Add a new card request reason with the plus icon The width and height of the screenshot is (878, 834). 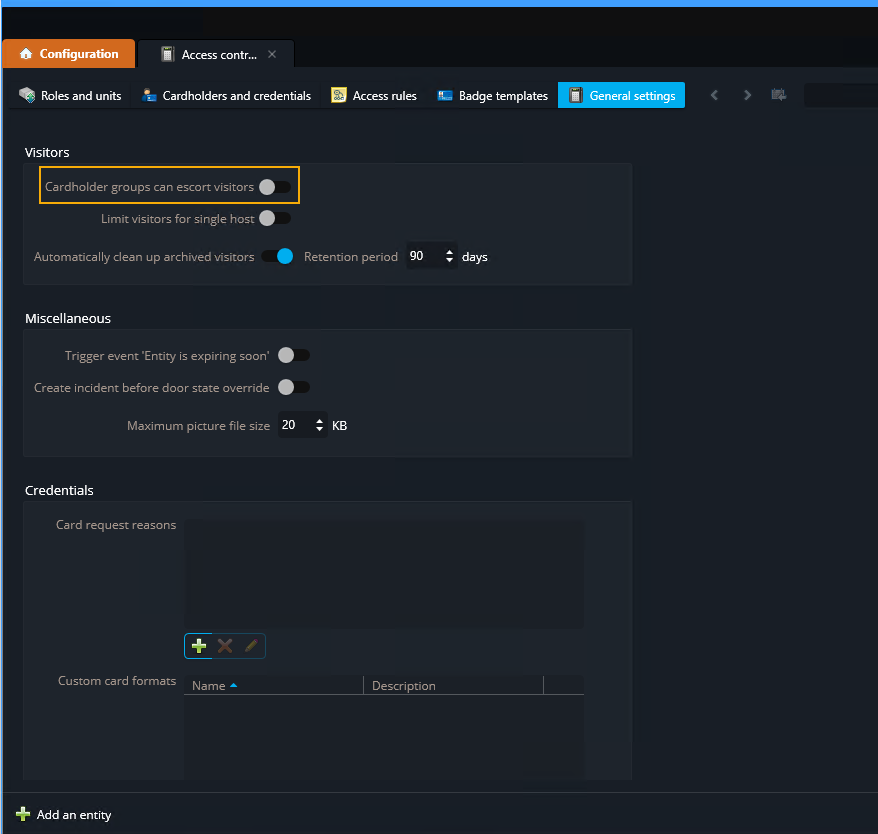[198, 646]
